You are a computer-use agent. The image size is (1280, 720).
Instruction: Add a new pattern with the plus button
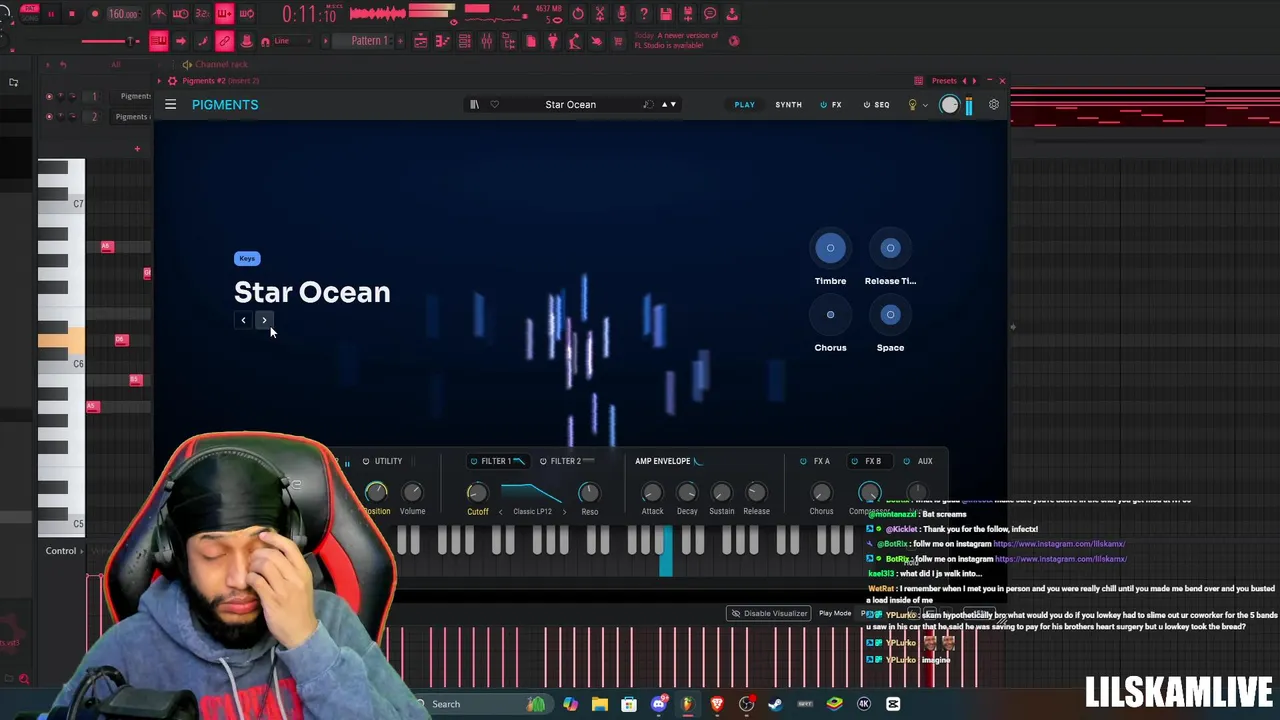[x=398, y=41]
